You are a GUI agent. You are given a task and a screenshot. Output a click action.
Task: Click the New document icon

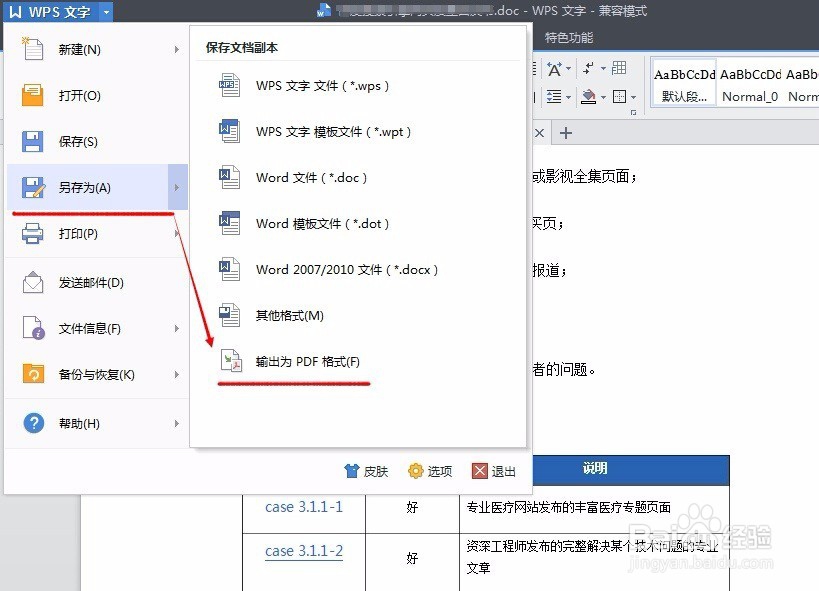pos(33,49)
